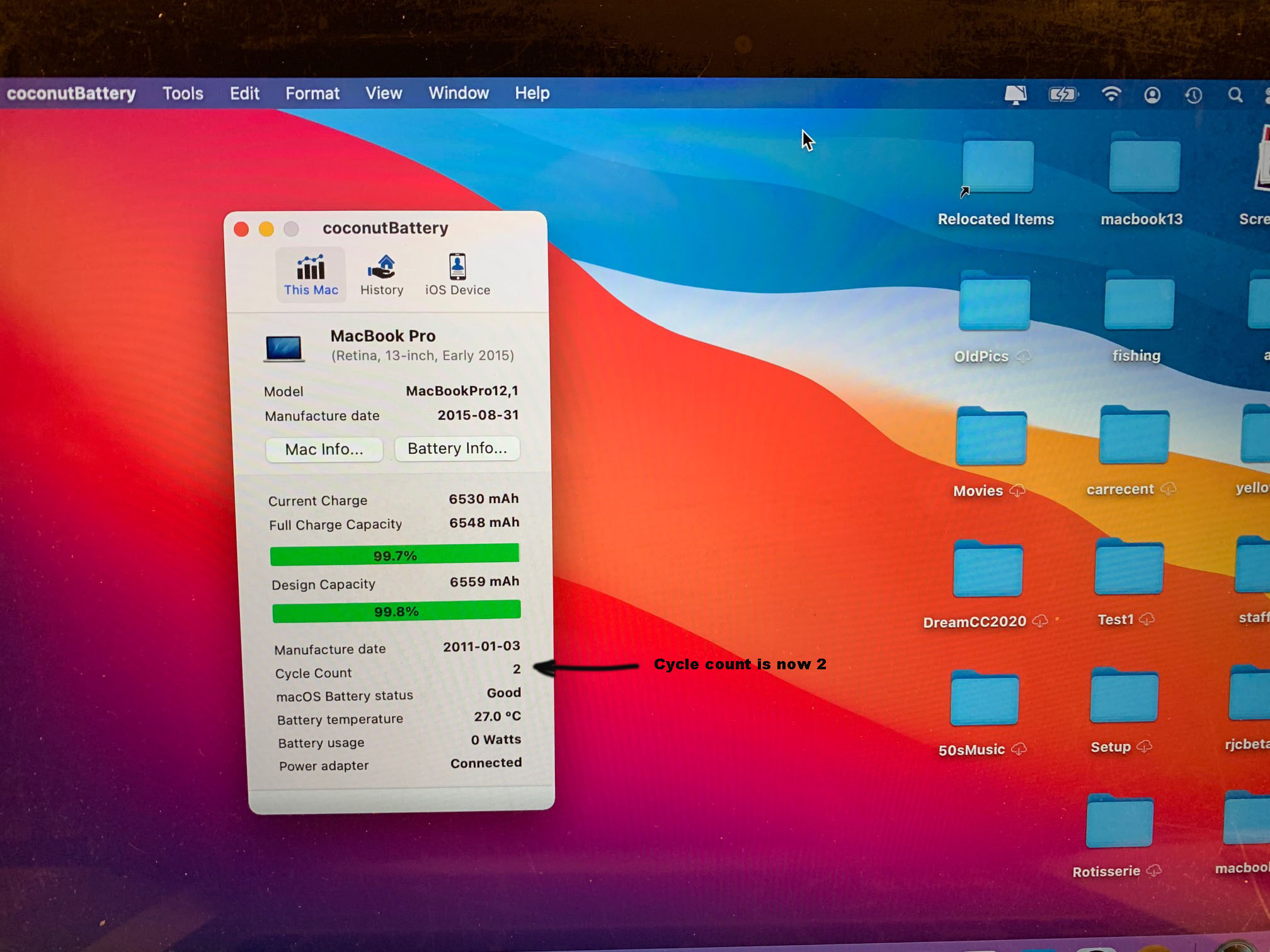Open the Tools menu
The image size is (1270, 952).
[x=183, y=94]
